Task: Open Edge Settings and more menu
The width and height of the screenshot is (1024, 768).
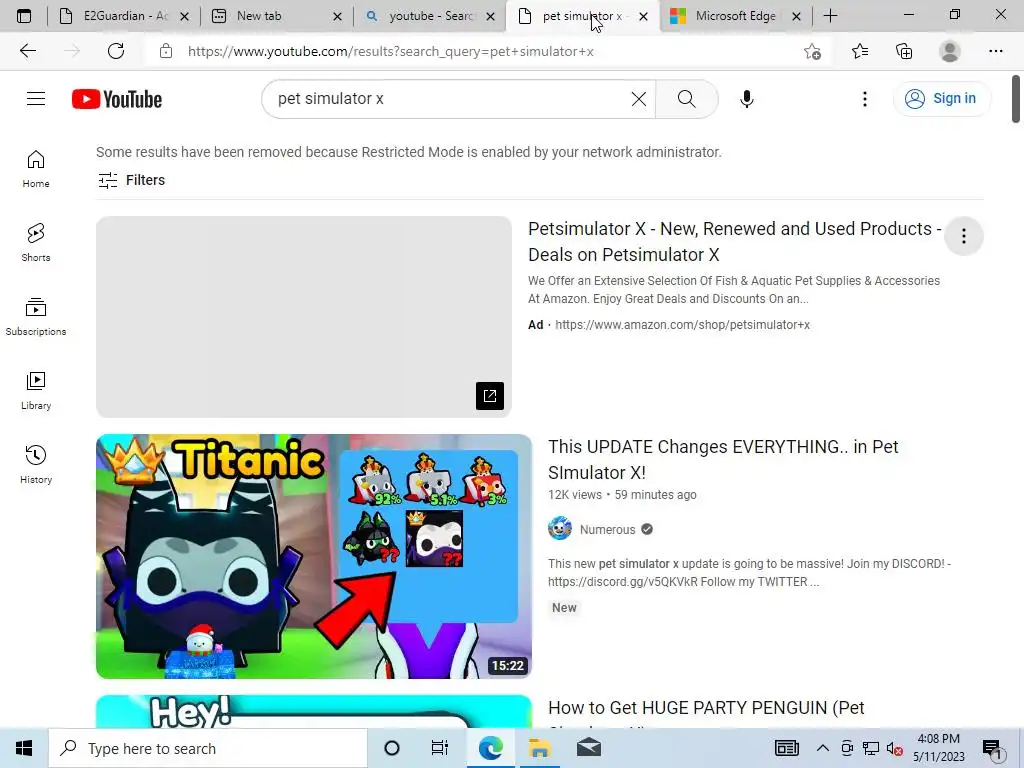Action: click(x=996, y=51)
